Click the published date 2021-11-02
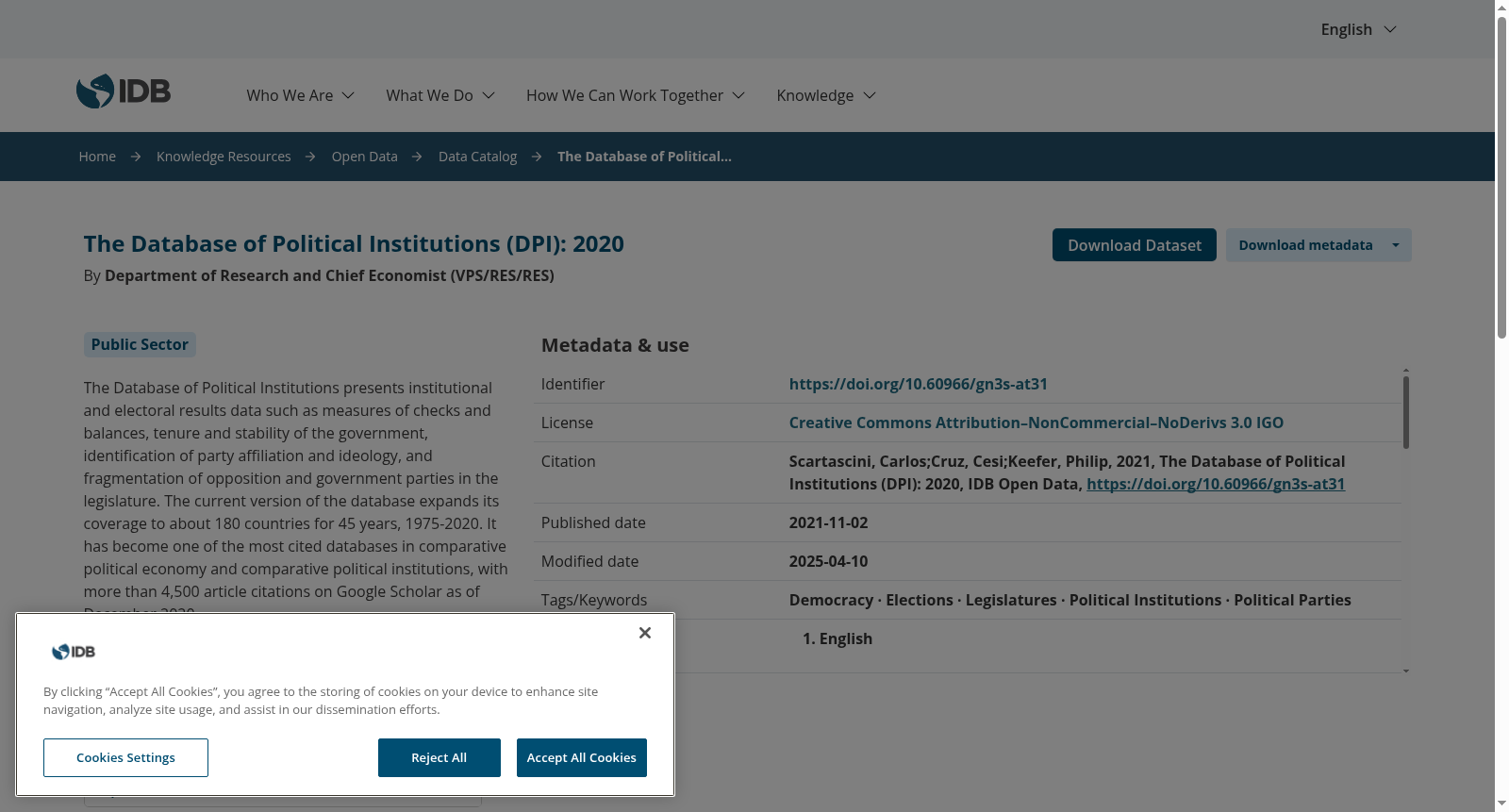Viewport: 1509px width, 812px height. [828, 522]
